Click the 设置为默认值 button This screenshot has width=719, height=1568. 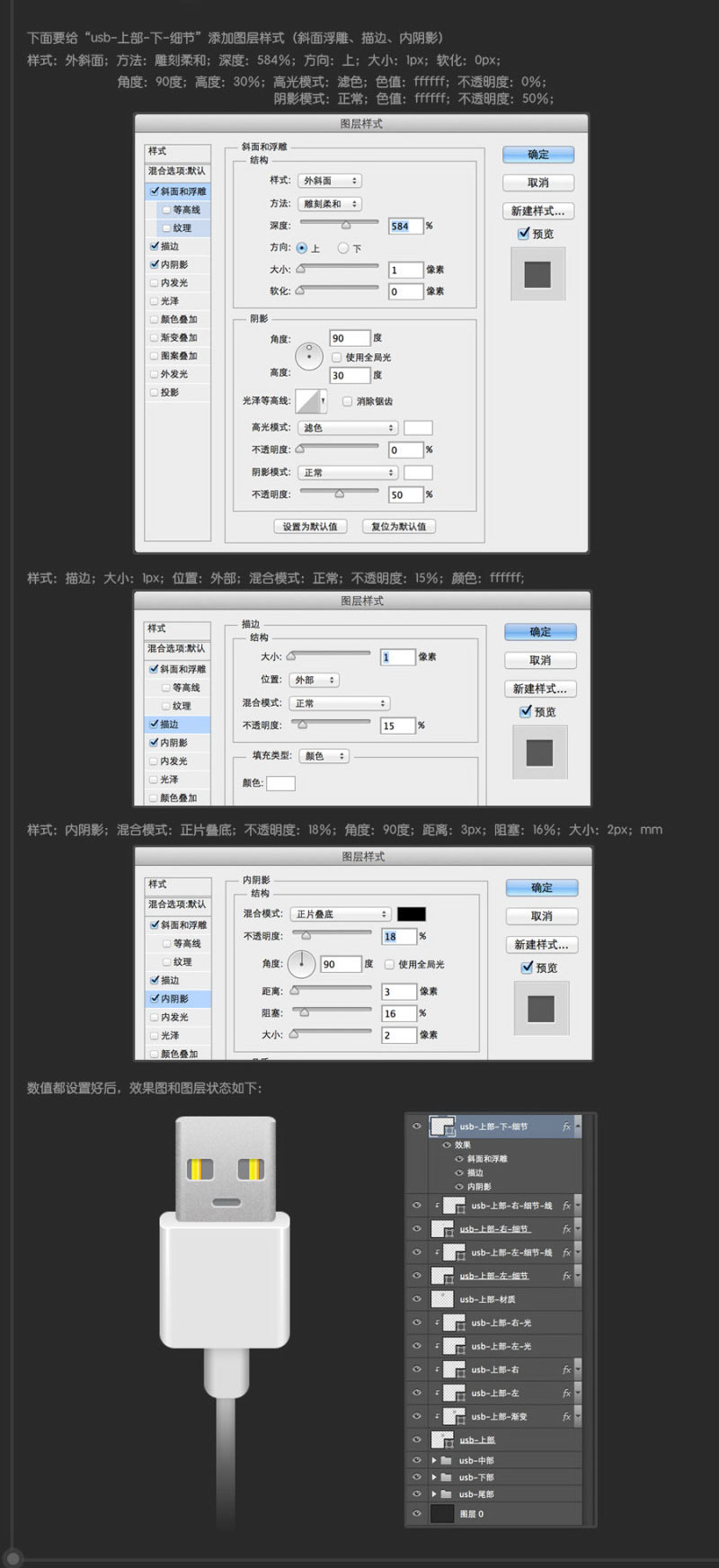click(x=310, y=526)
